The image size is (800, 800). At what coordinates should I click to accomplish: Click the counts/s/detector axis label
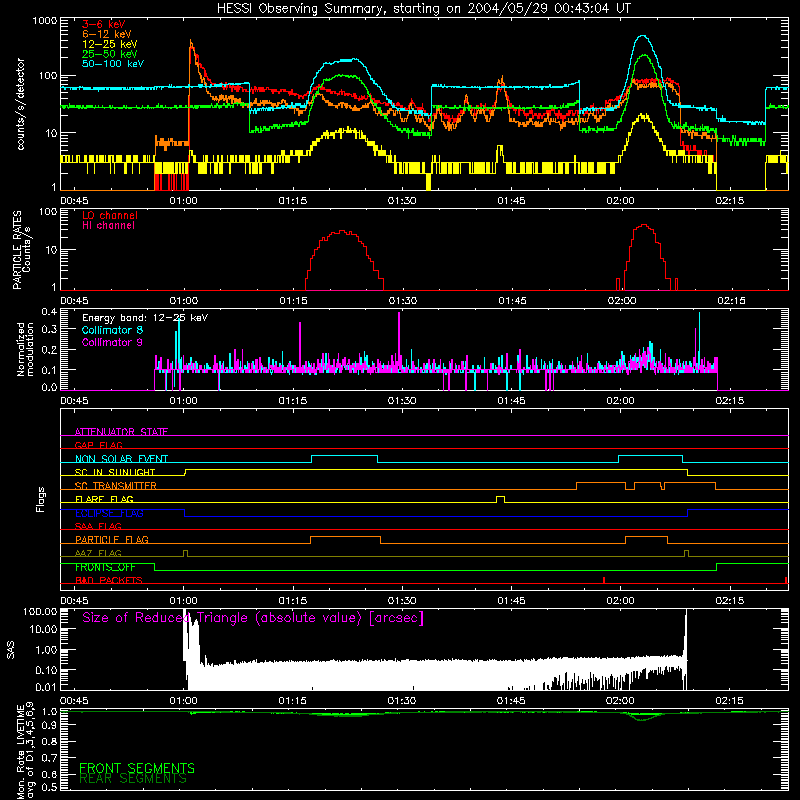click(x=20, y=104)
